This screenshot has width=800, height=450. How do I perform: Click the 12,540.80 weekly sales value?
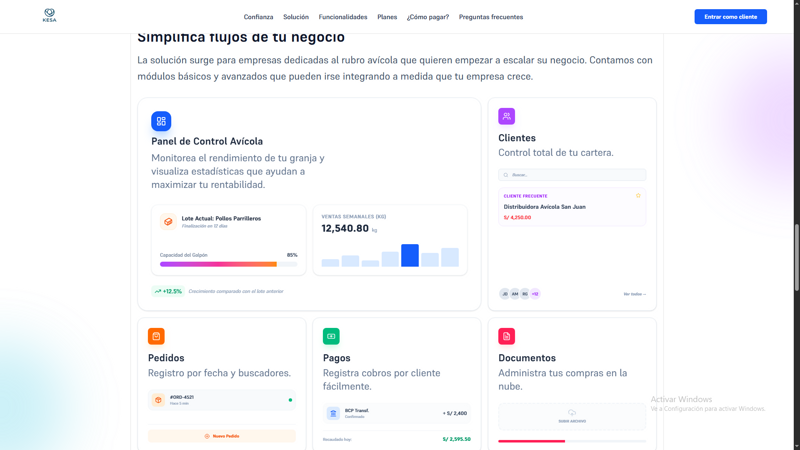pos(345,229)
